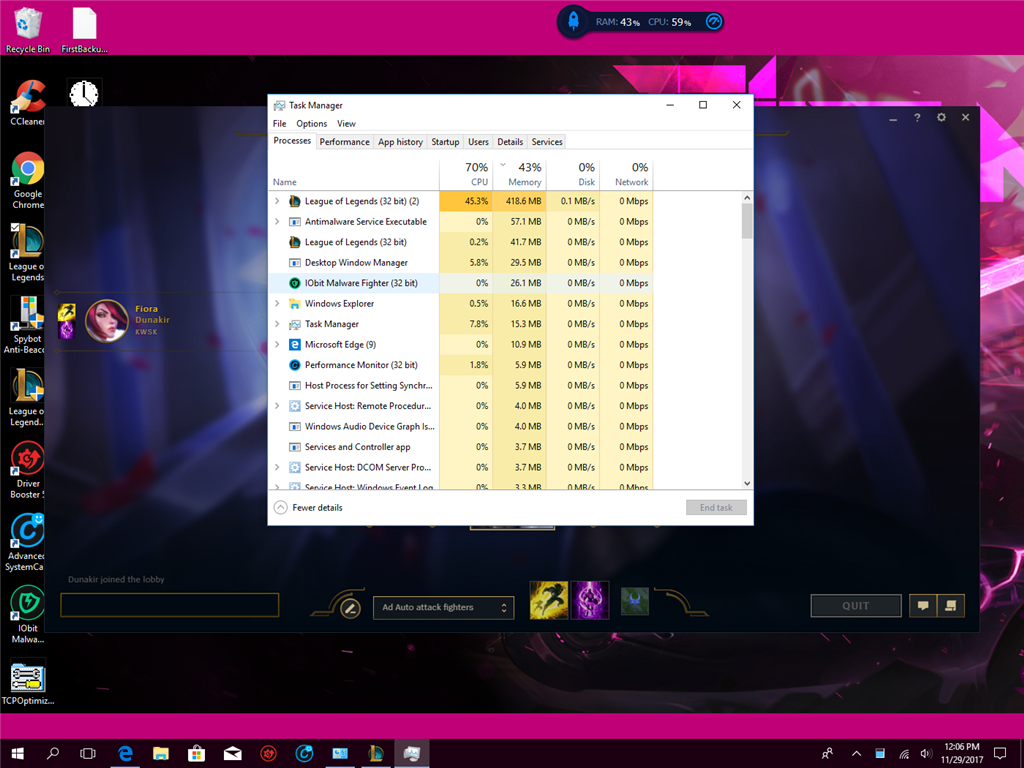1024x768 pixels.
Task: Open Task View from taskbar
Action: click(x=88, y=754)
